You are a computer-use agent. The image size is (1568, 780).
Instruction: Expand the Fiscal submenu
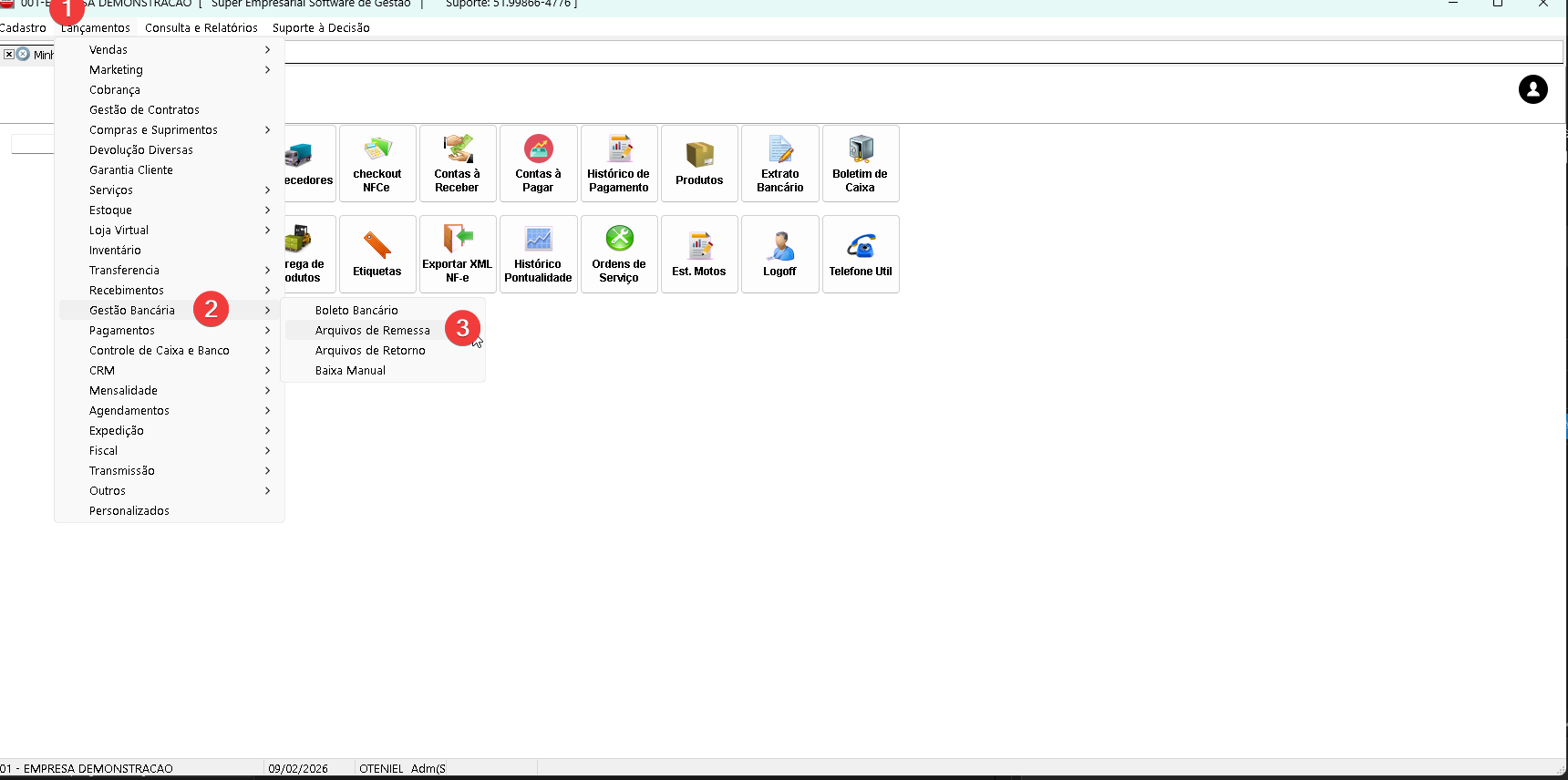pyautogui.click(x=103, y=451)
